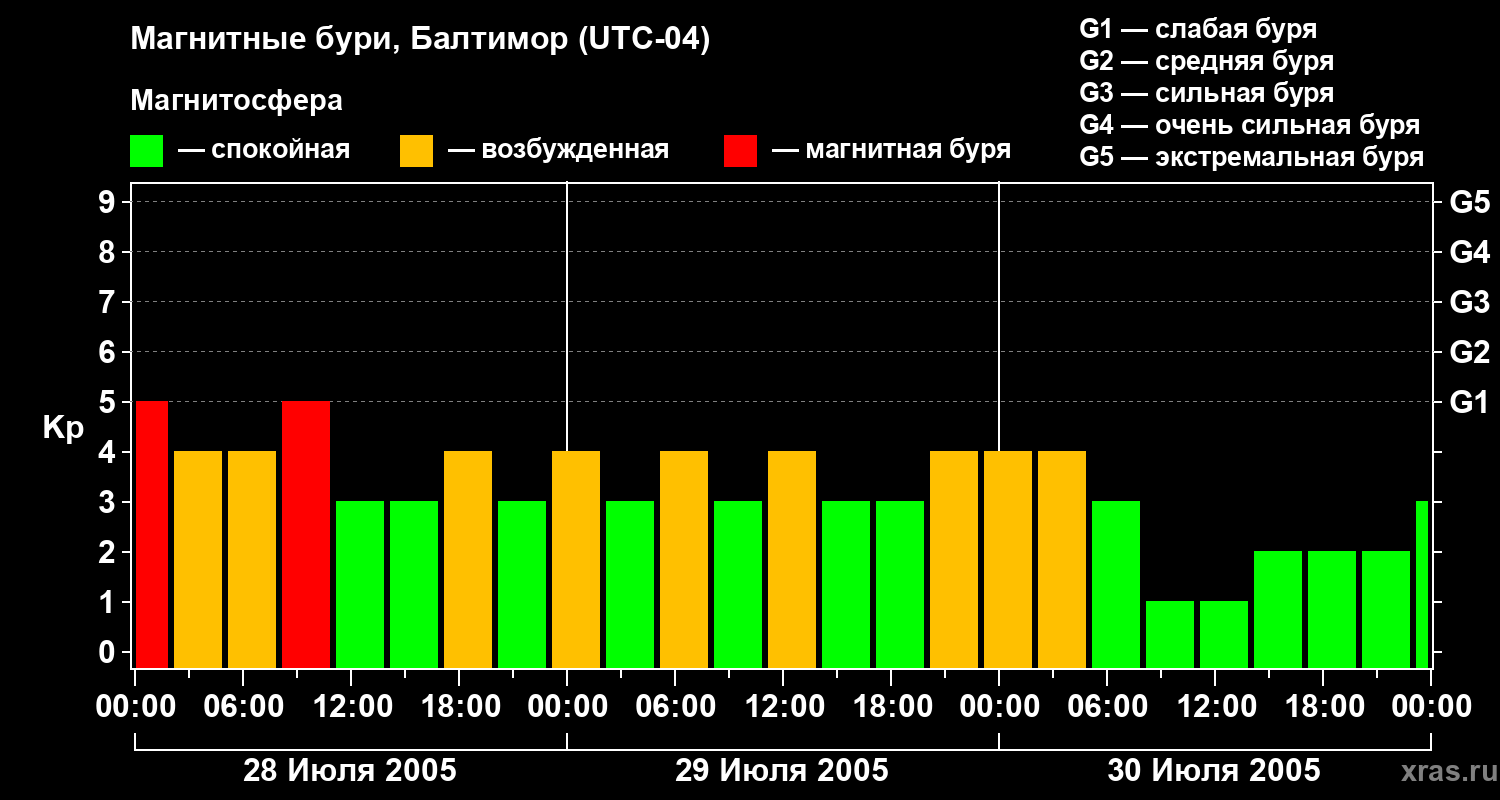This screenshot has height=800, width=1500.
Task: Click the green 'спокойная' legend swatch
Action: click(146, 151)
